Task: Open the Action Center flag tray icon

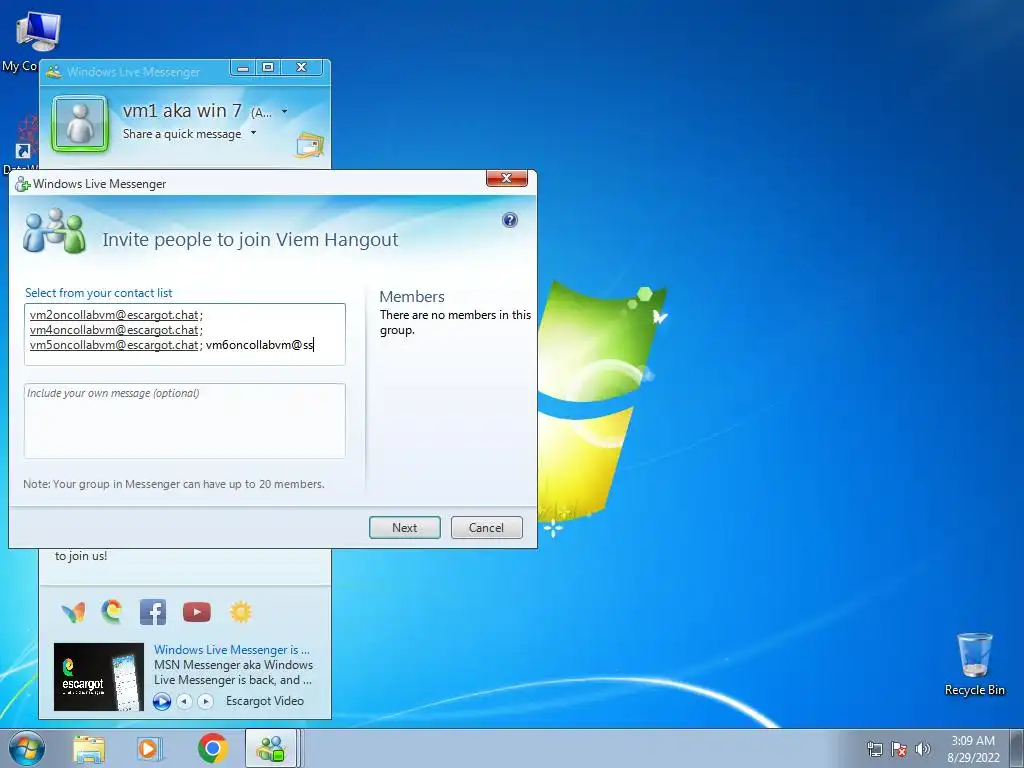Action: pos(899,749)
